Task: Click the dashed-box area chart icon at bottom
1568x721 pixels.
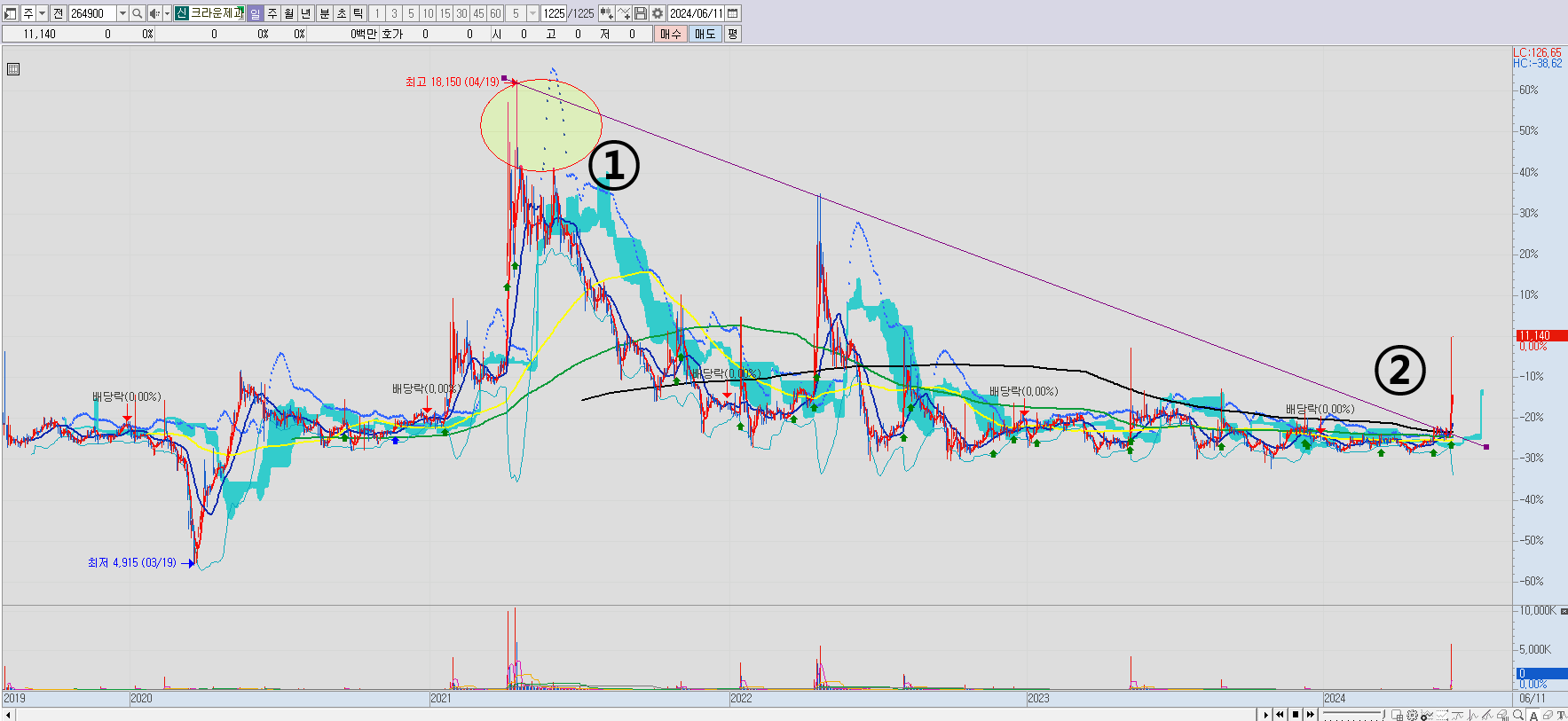Action: click(x=1442, y=715)
